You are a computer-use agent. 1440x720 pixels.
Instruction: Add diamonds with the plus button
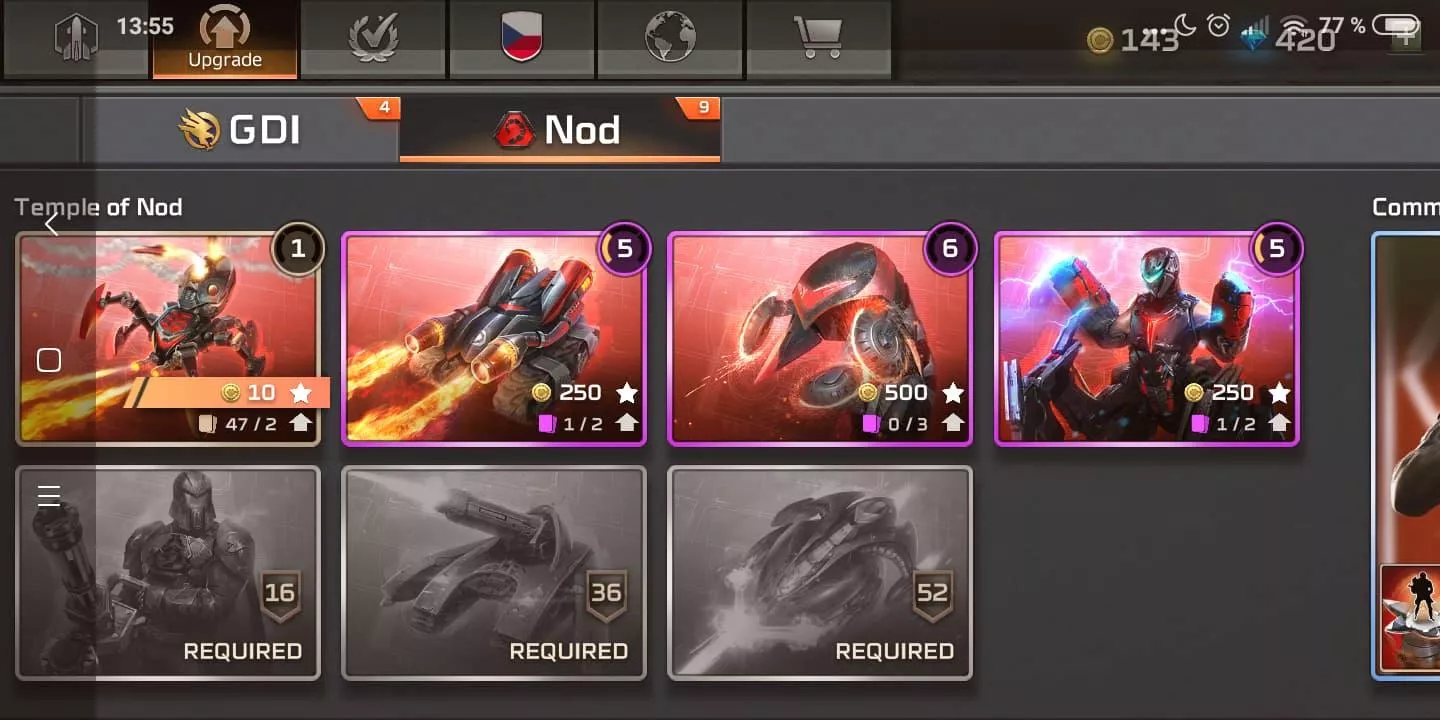(x=1406, y=38)
